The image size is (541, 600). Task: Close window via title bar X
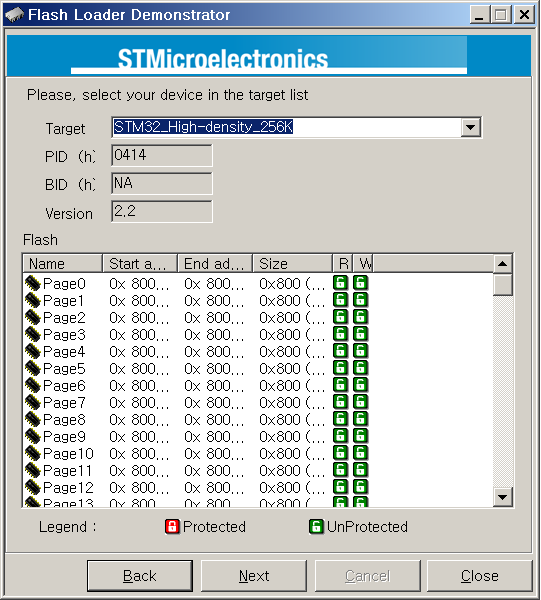[524, 15]
